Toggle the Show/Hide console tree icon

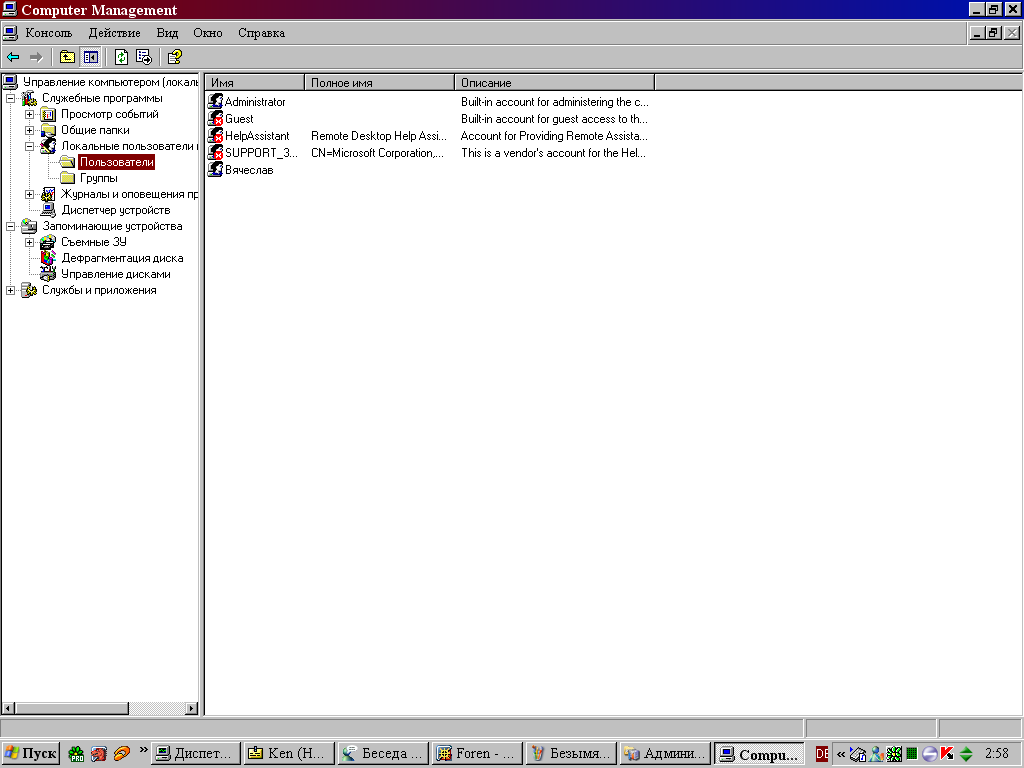pos(90,57)
